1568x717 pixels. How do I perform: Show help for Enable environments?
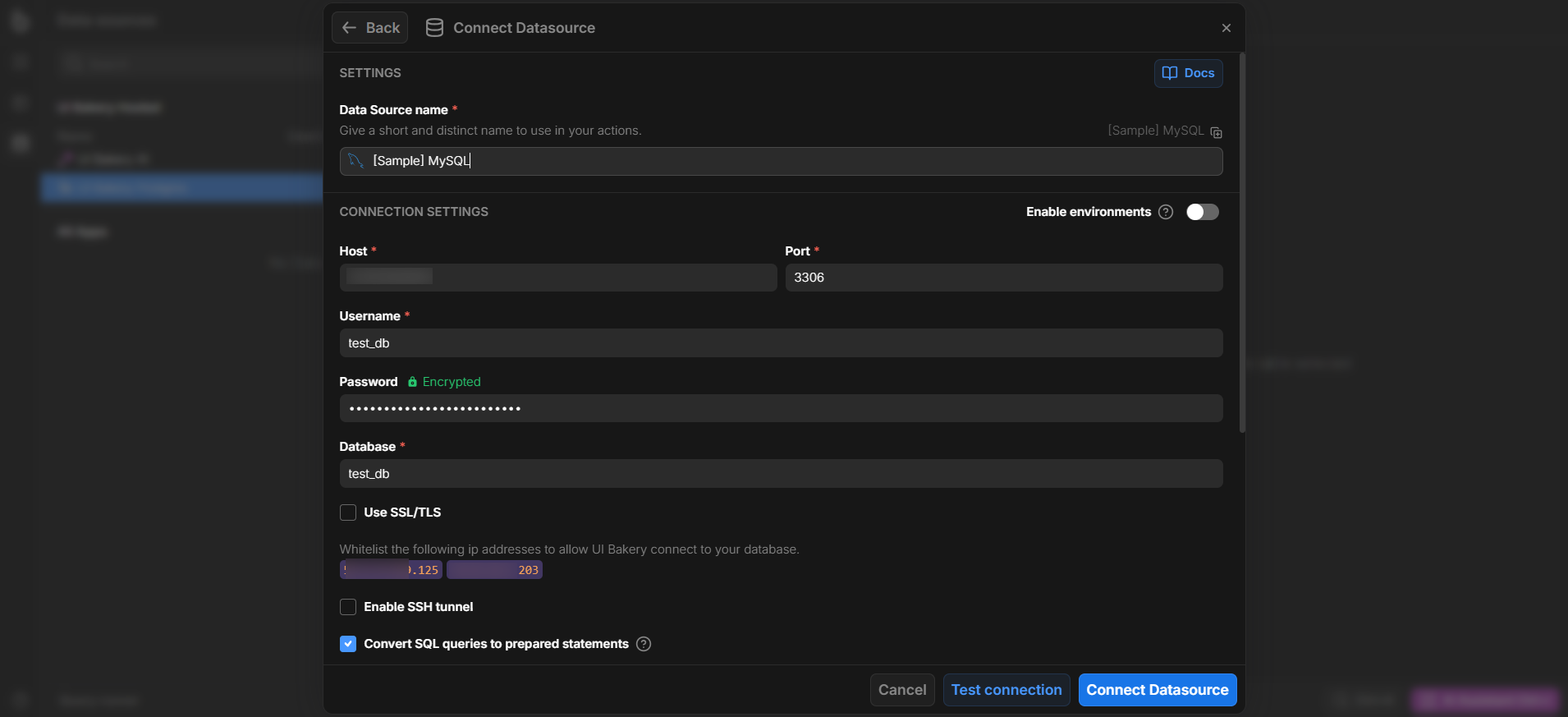(x=1166, y=212)
